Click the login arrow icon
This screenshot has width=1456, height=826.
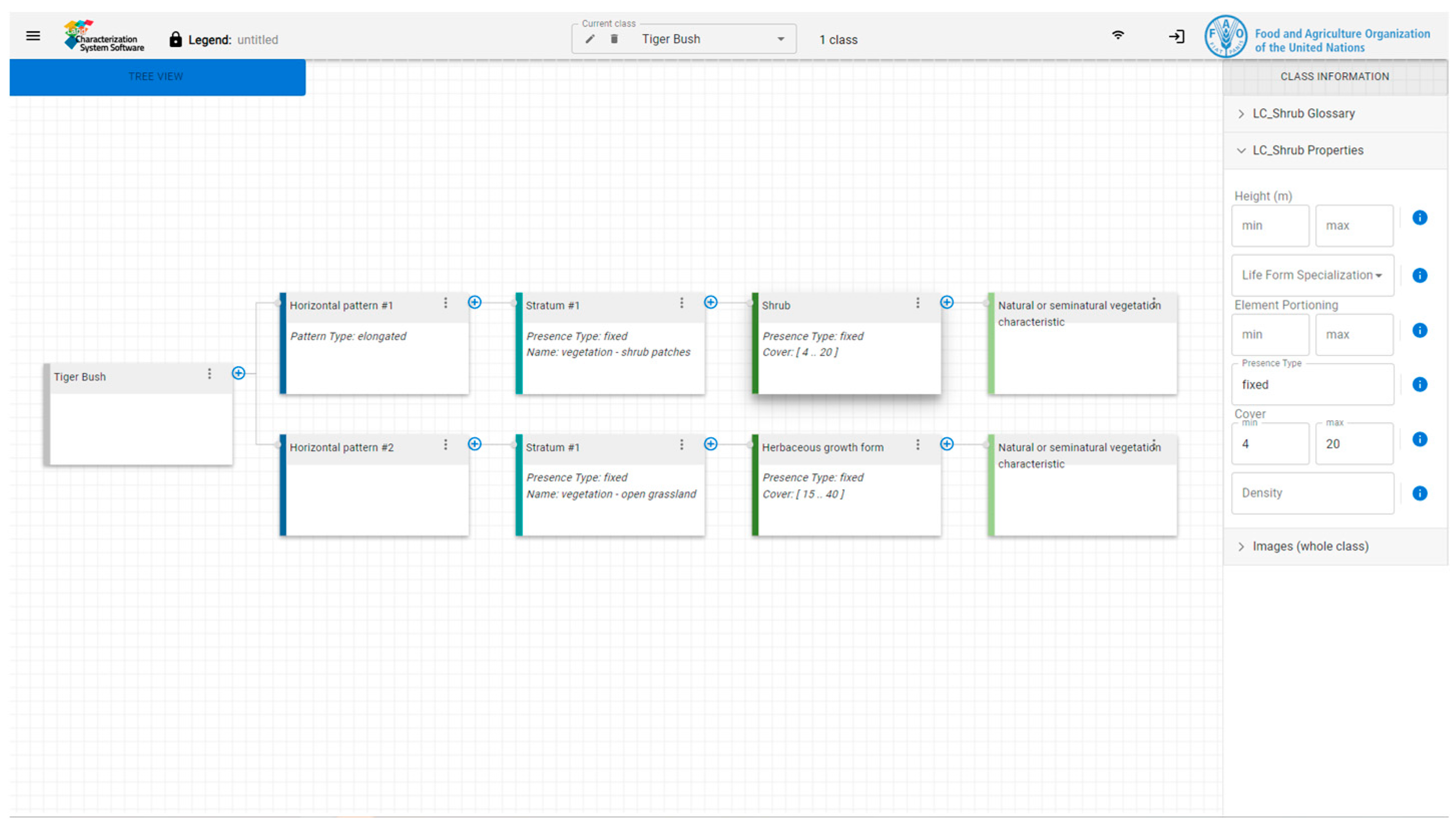click(x=1176, y=37)
